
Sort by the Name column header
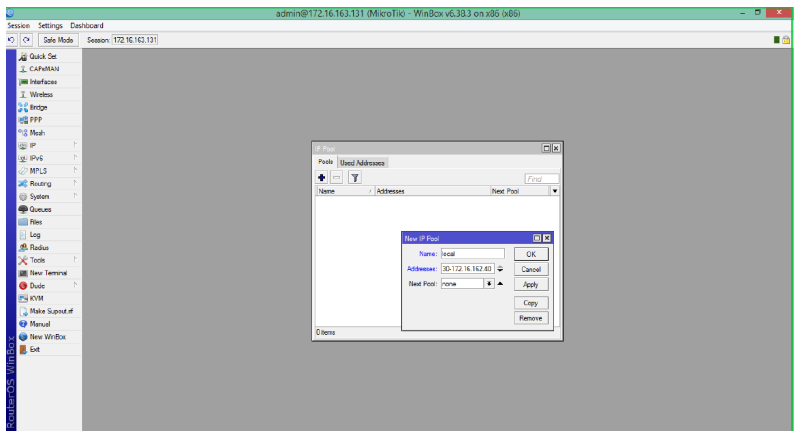pos(345,191)
